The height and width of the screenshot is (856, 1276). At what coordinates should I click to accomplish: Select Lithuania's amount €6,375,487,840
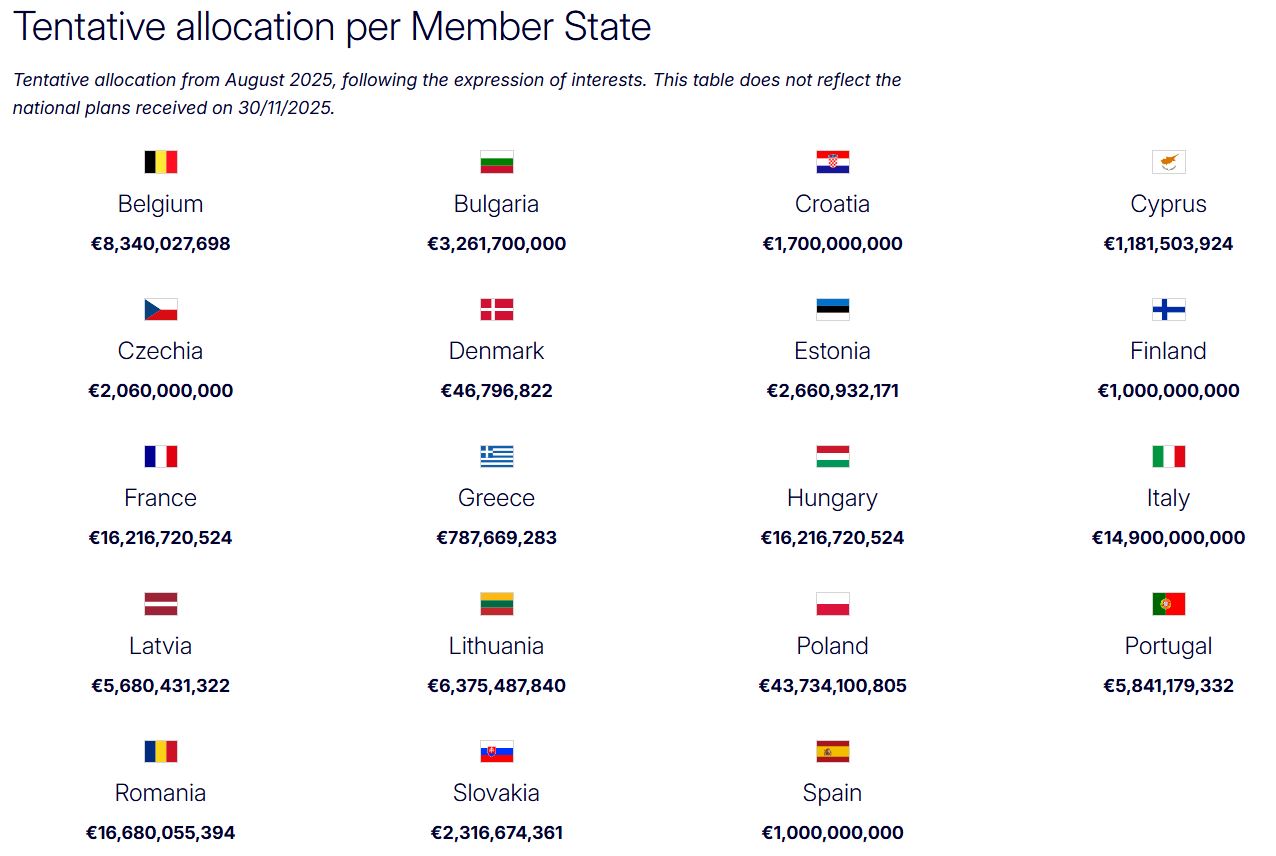[x=496, y=686]
